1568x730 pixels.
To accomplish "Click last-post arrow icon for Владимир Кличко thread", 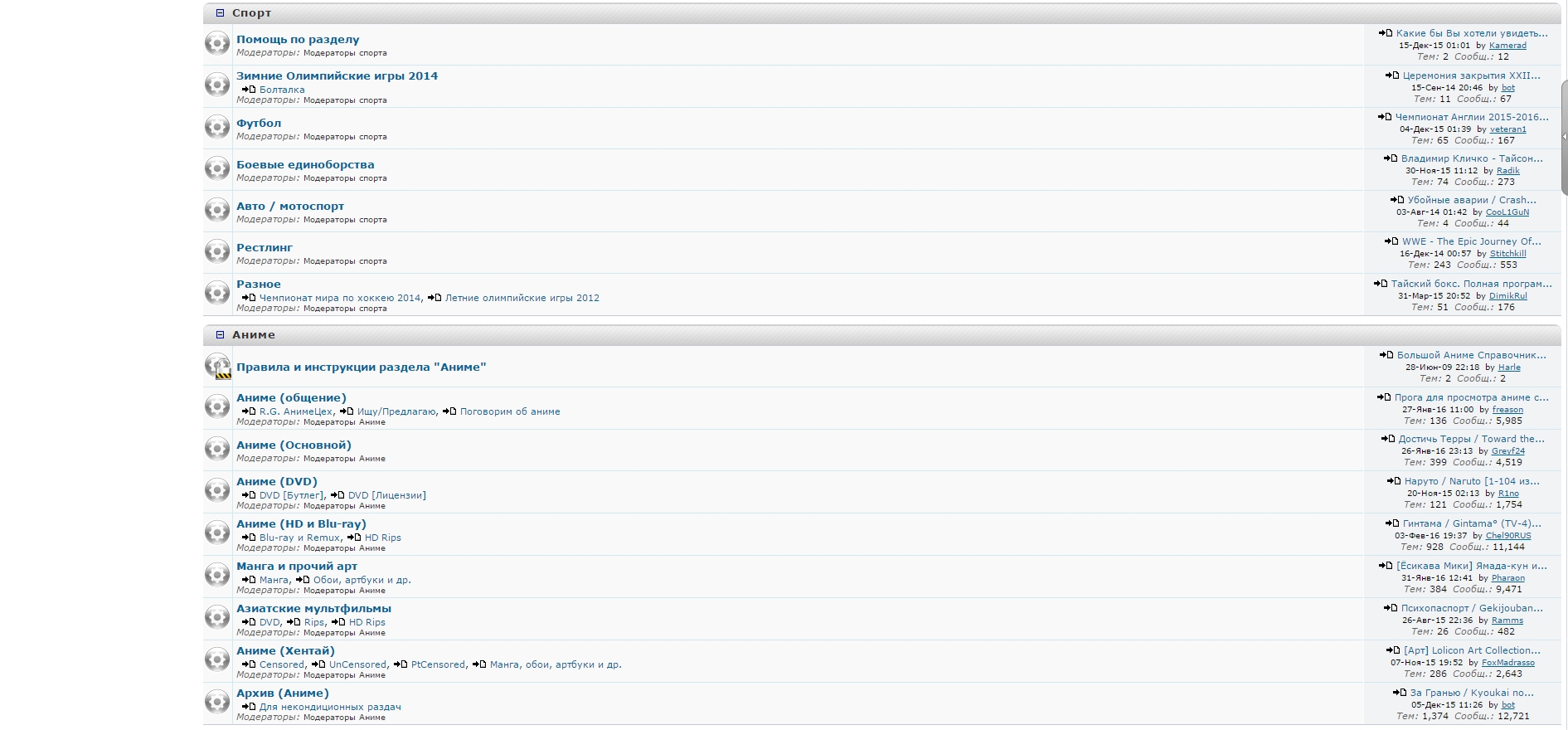I will point(1391,158).
